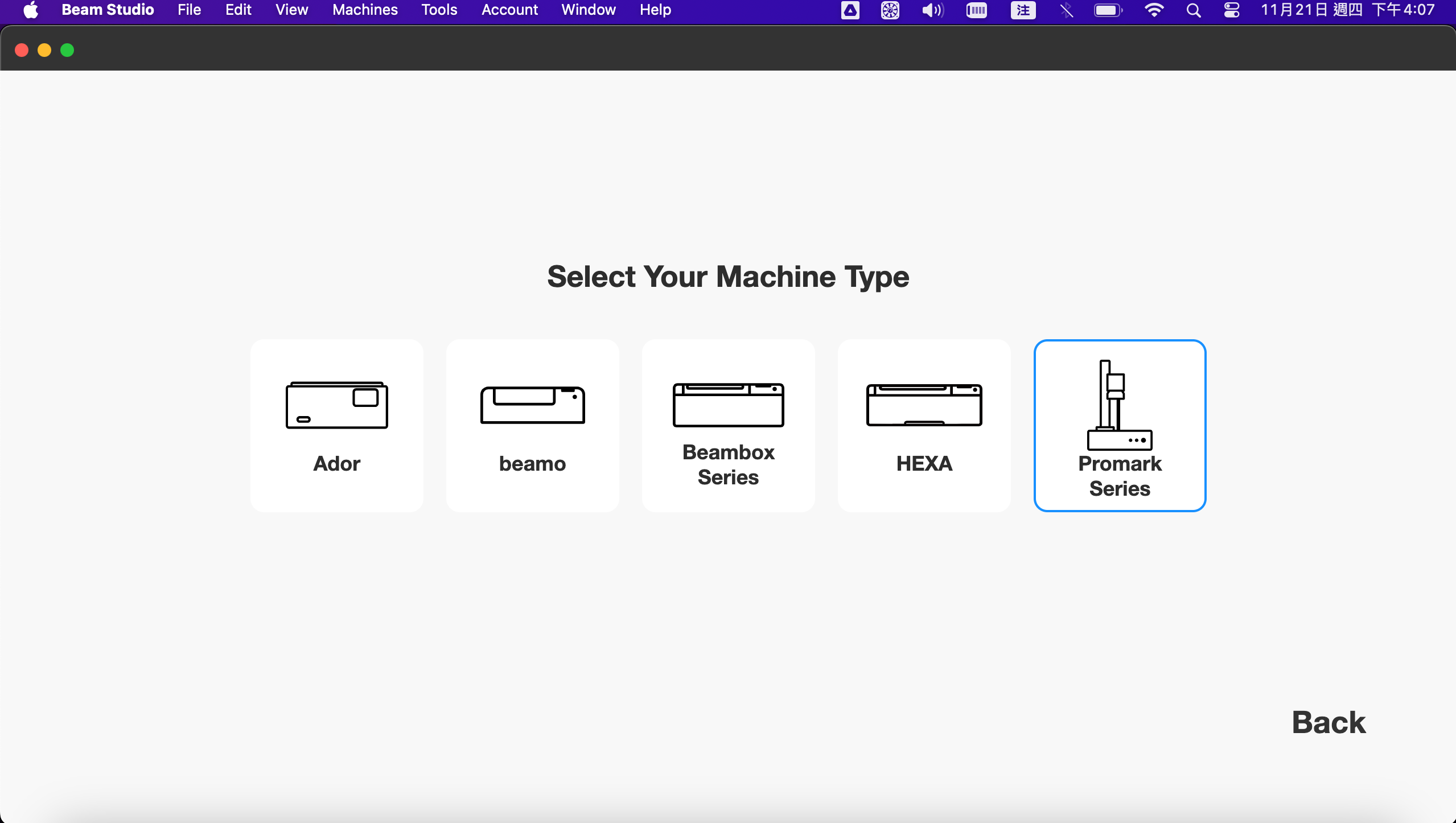The image size is (1456, 823).
Task: Open the Tools menu
Action: click(439, 10)
